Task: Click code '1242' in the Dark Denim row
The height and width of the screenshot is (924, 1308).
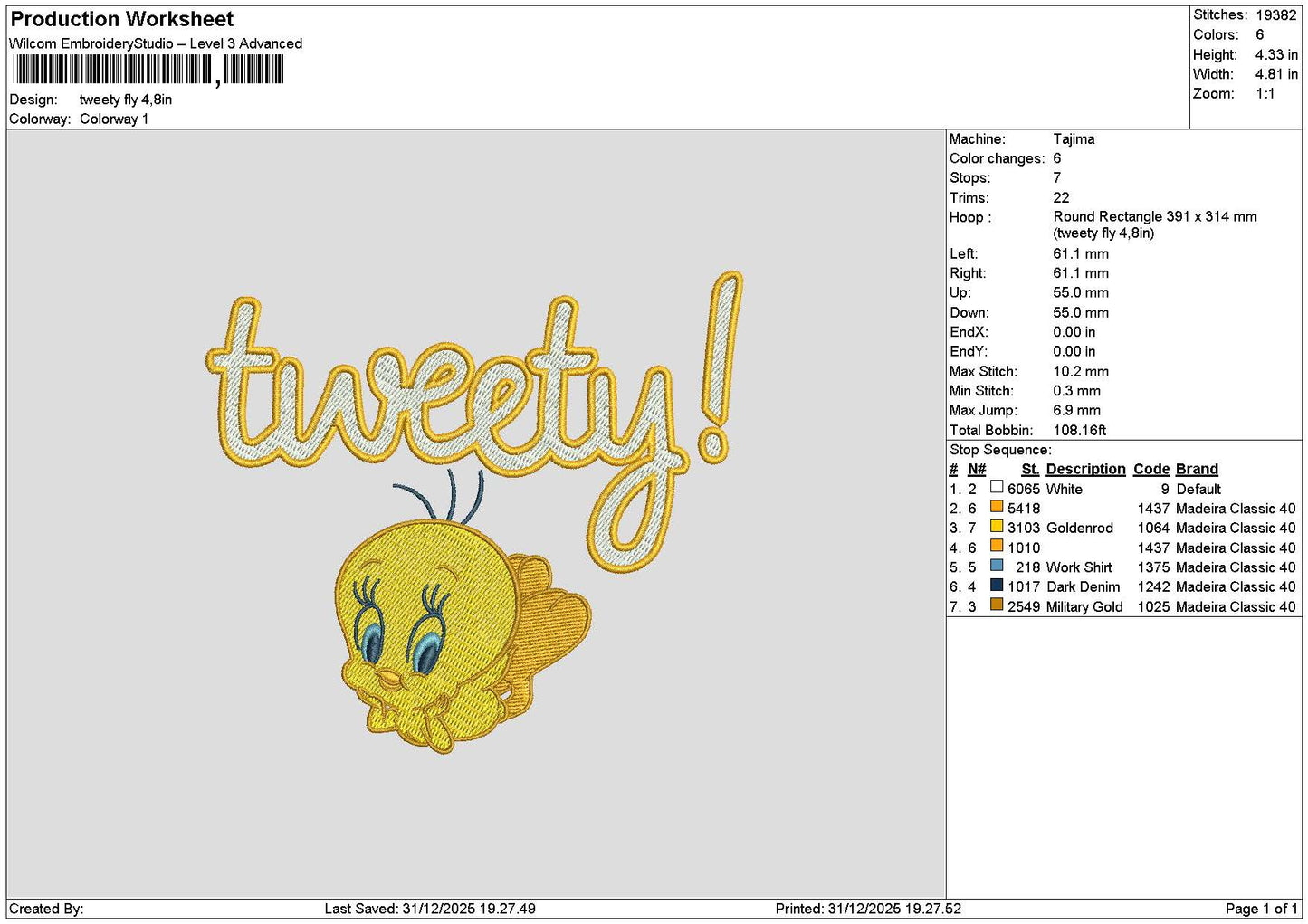Action: pyautogui.click(x=1153, y=586)
